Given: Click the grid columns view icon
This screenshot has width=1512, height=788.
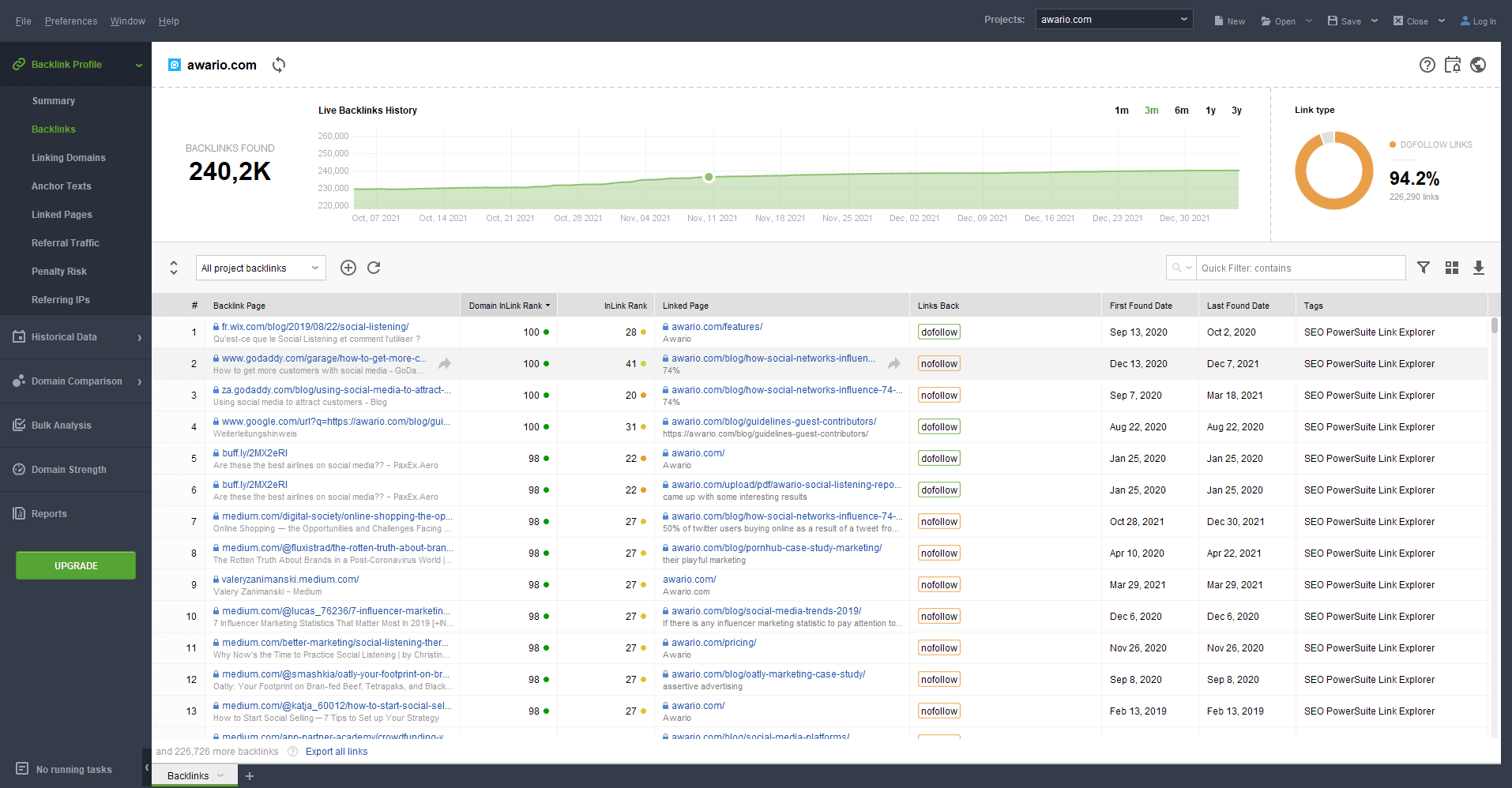Looking at the screenshot, I should click(x=1452, y=268).
